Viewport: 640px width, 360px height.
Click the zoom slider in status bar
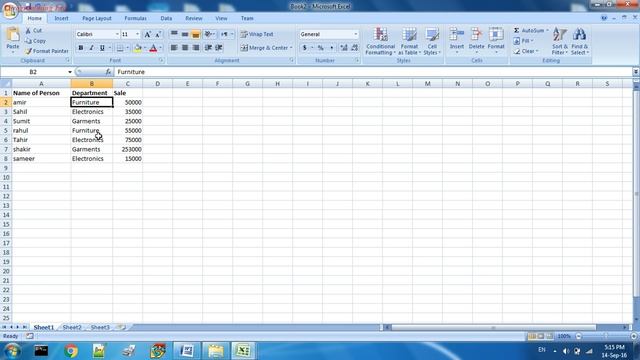click(606, 336)
